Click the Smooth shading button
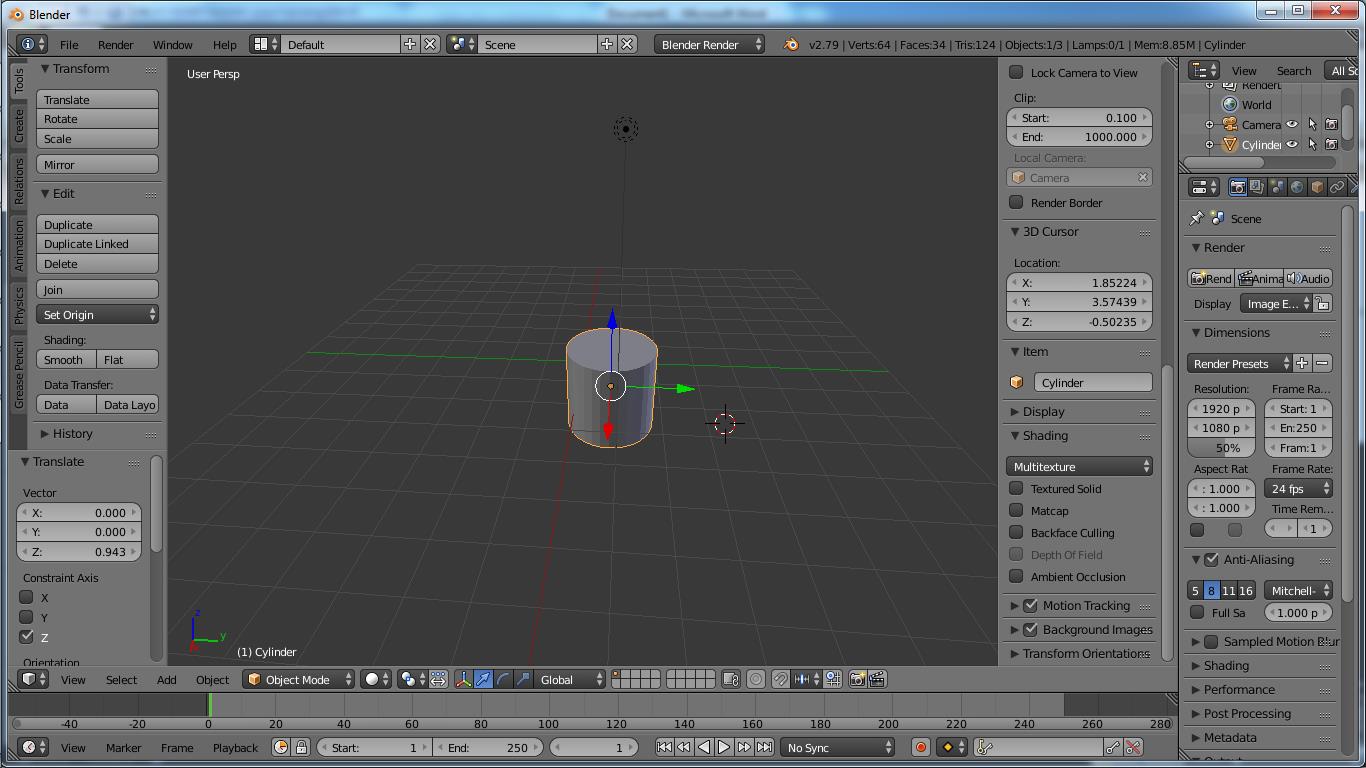1366x768 pixels. pos(67,359)
